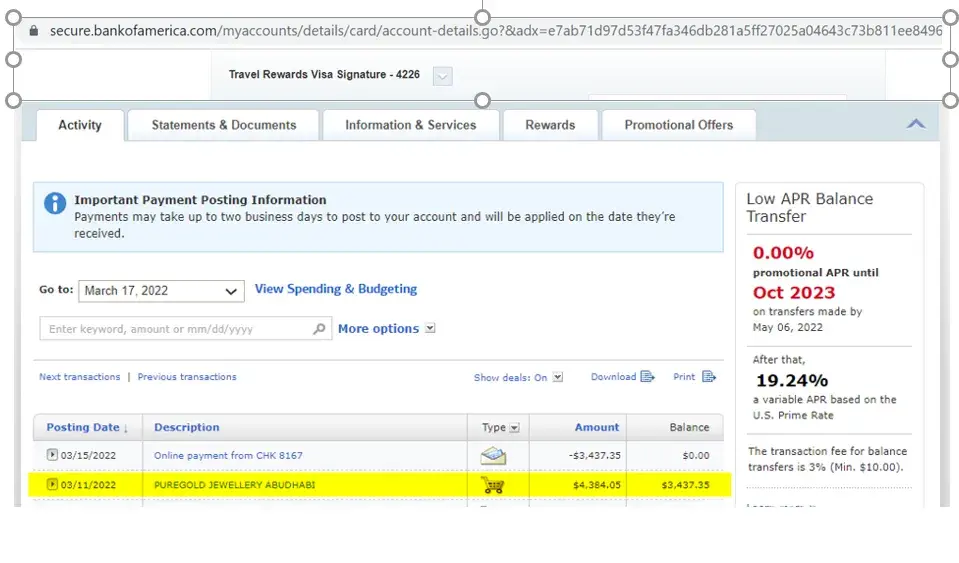Screen dimensions: 959x563
Task: Switch to Statements & Documents tab
Action: click(223, 125)
